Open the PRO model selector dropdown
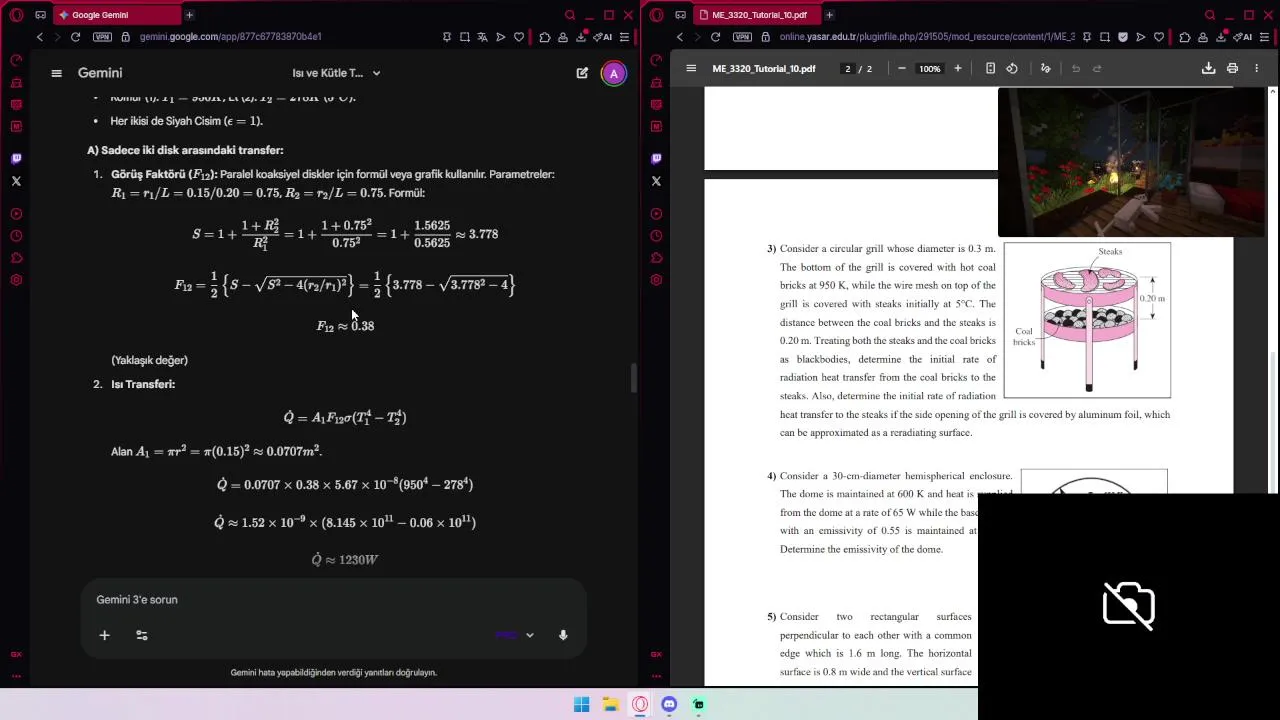 tap(515, 635)
